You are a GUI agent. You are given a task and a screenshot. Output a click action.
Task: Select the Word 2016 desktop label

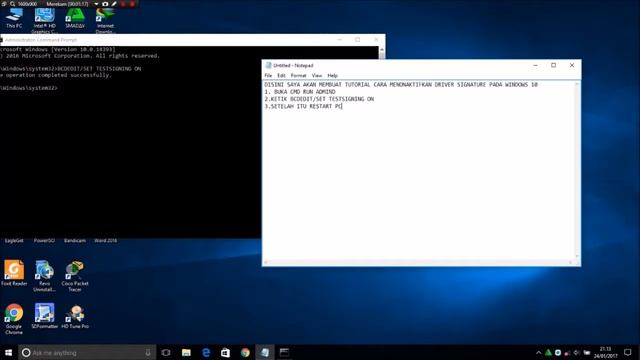coord(105,241)
